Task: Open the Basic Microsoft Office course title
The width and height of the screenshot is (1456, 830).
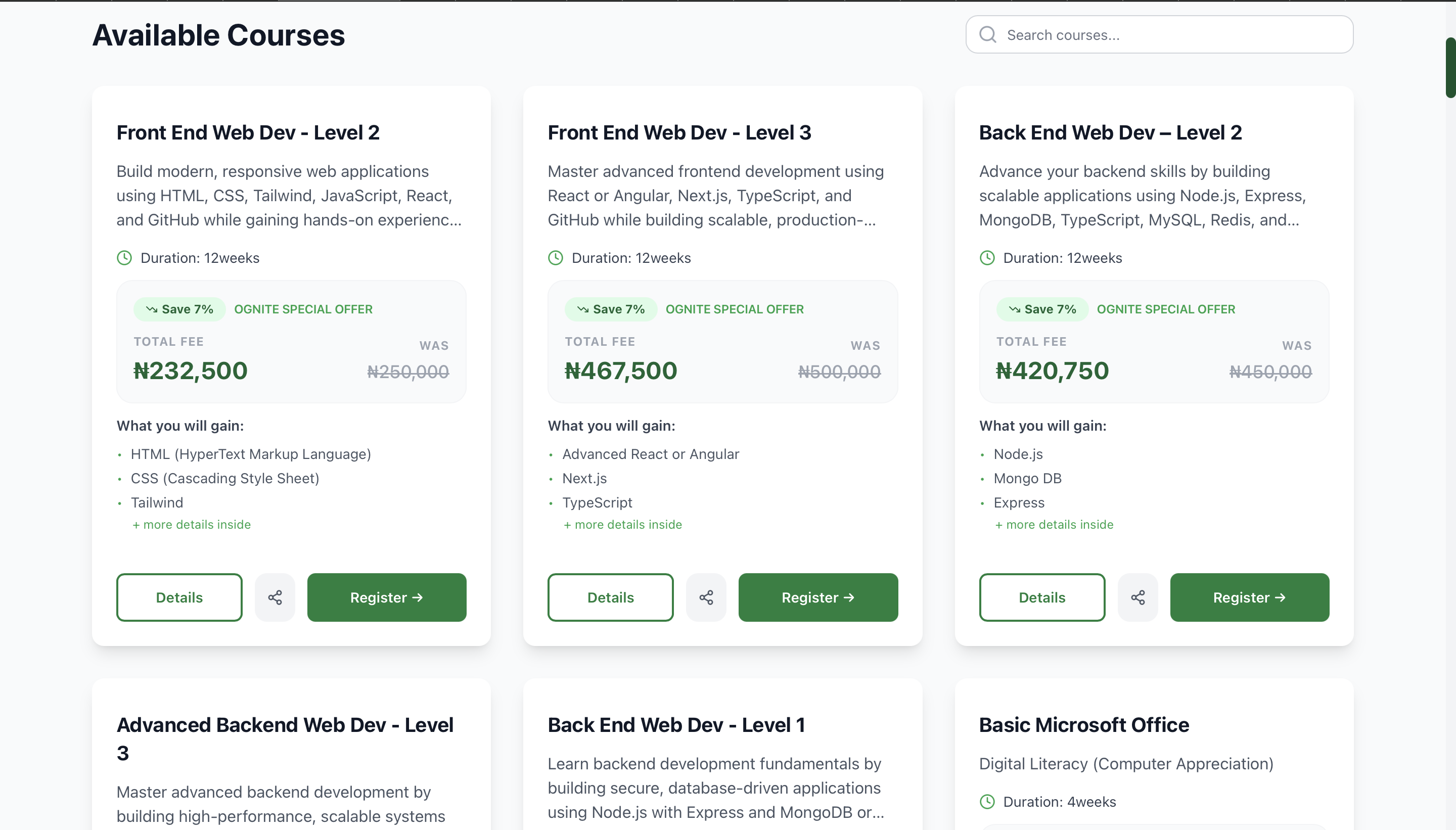Action: click(1084, 724)
